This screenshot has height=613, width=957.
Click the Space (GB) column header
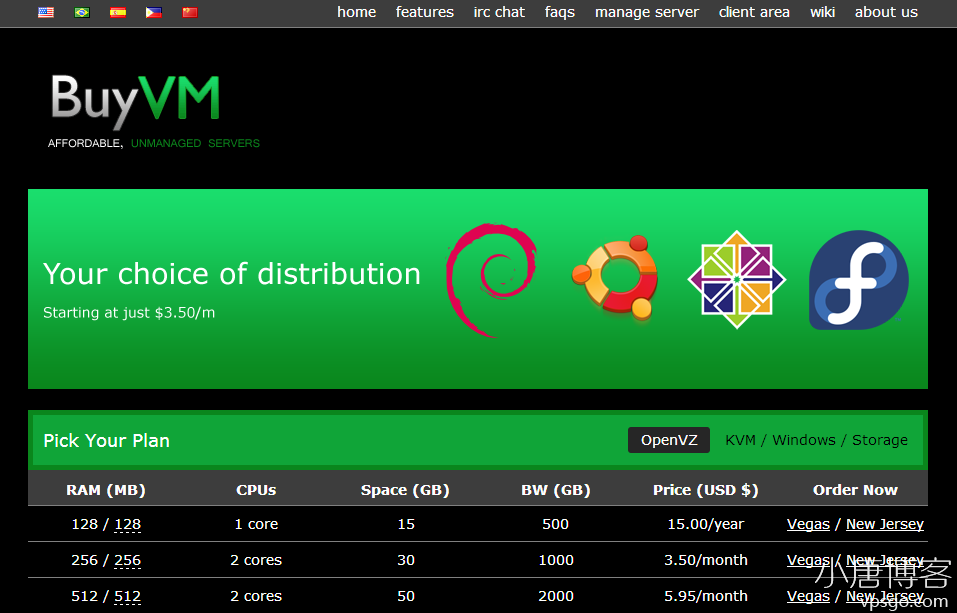pyautogui.click(x=405, y=490)
